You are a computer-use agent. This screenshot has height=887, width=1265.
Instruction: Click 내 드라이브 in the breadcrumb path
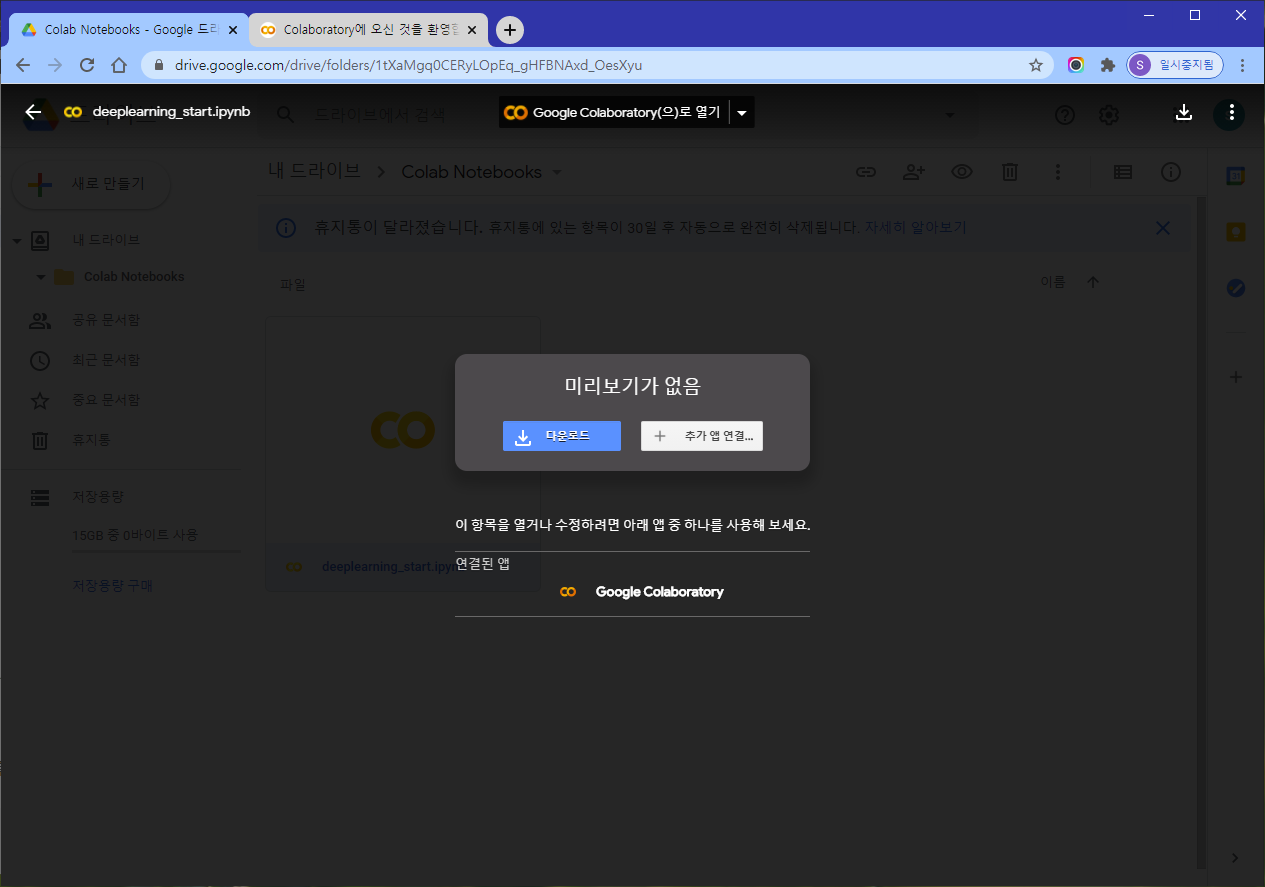coord(314,171)
